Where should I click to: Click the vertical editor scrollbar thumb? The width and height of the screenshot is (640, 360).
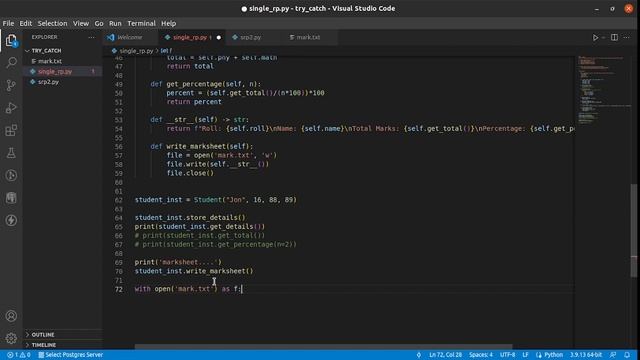click(634, 231)
